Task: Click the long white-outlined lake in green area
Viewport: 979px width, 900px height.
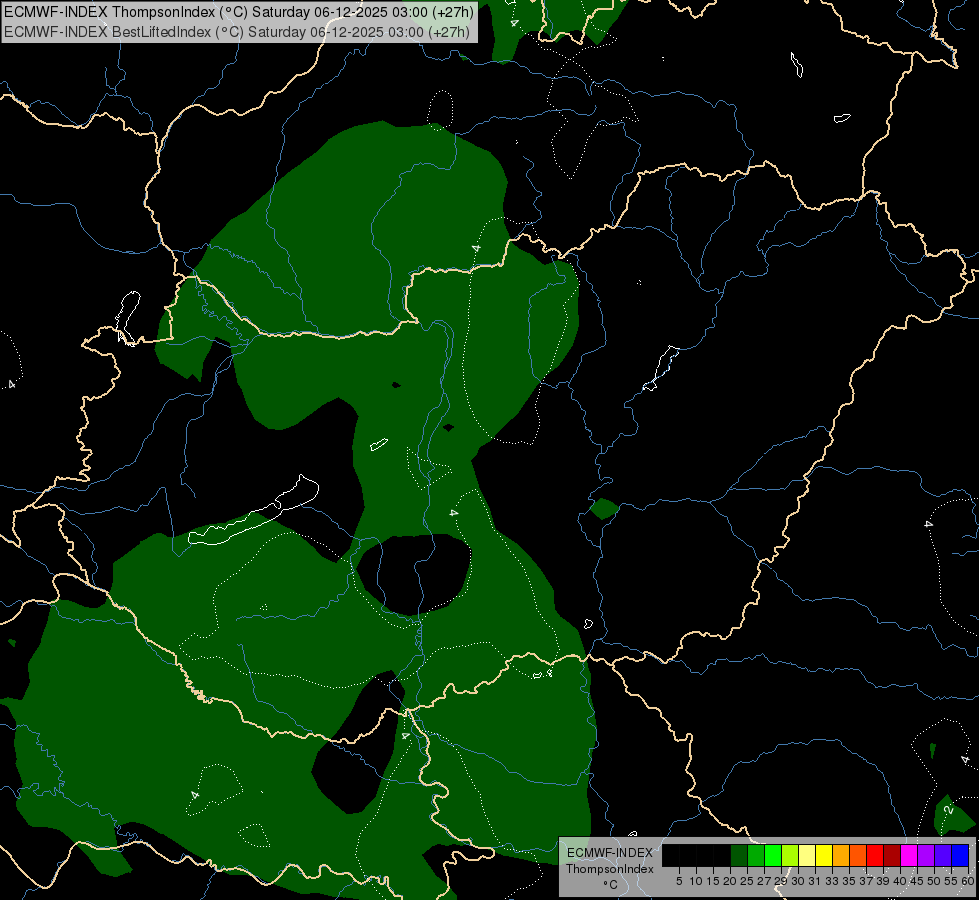Action: (253, 511)
